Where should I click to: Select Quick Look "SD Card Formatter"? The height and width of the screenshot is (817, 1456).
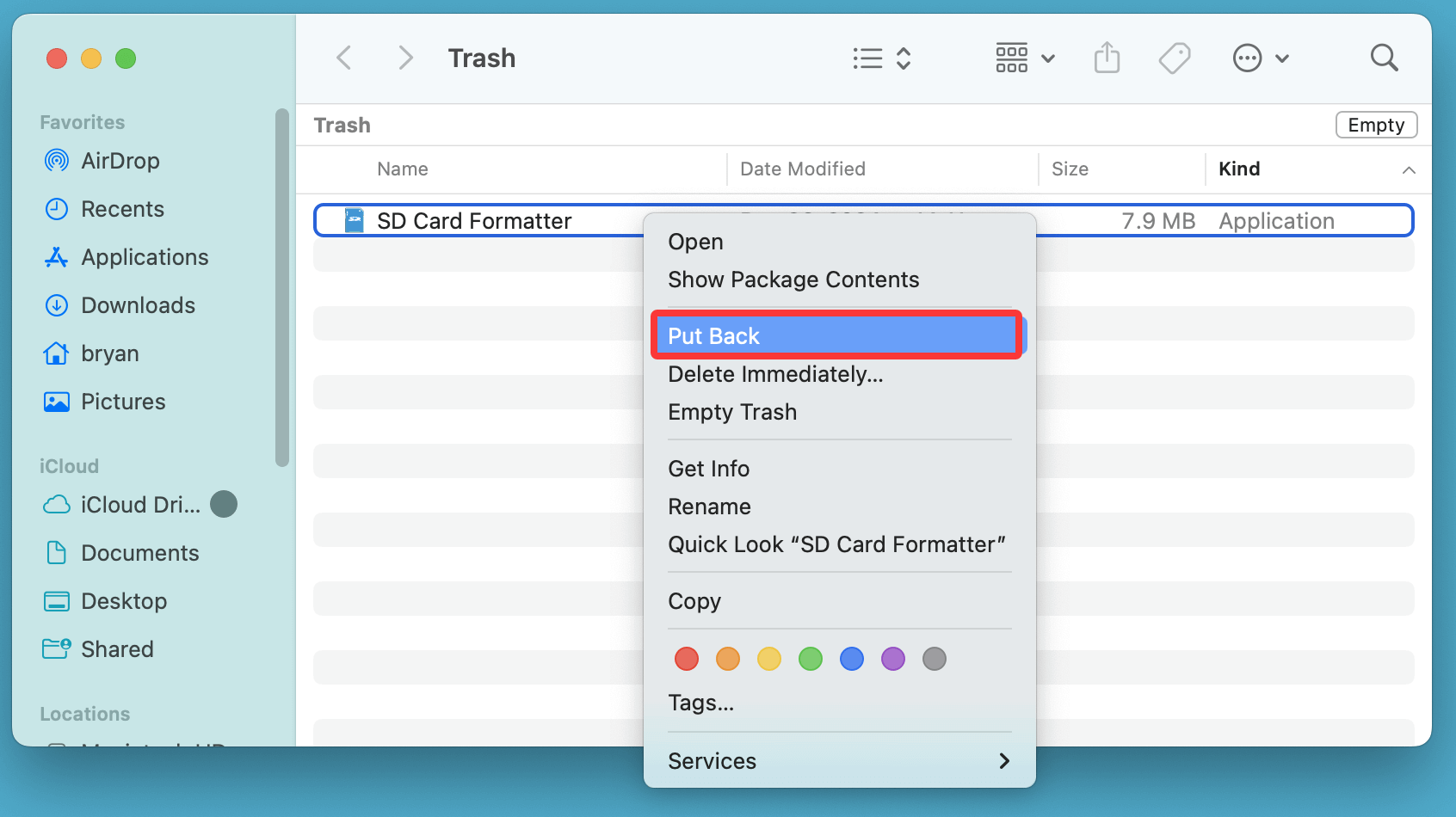click(x=837, y=544)
